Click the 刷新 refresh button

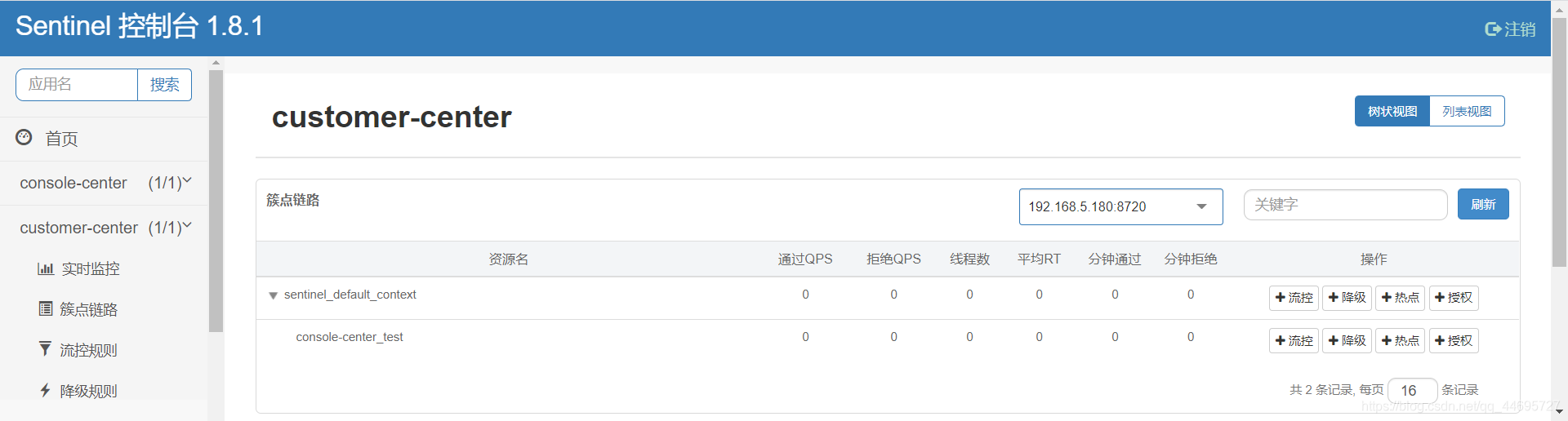point(1483,204)
